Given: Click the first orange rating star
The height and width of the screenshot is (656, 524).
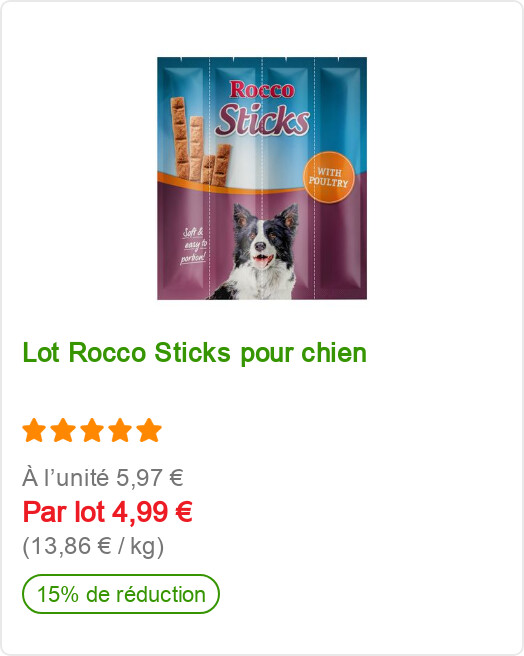Looking at the screenshot, I should click(x=34, y=430).
